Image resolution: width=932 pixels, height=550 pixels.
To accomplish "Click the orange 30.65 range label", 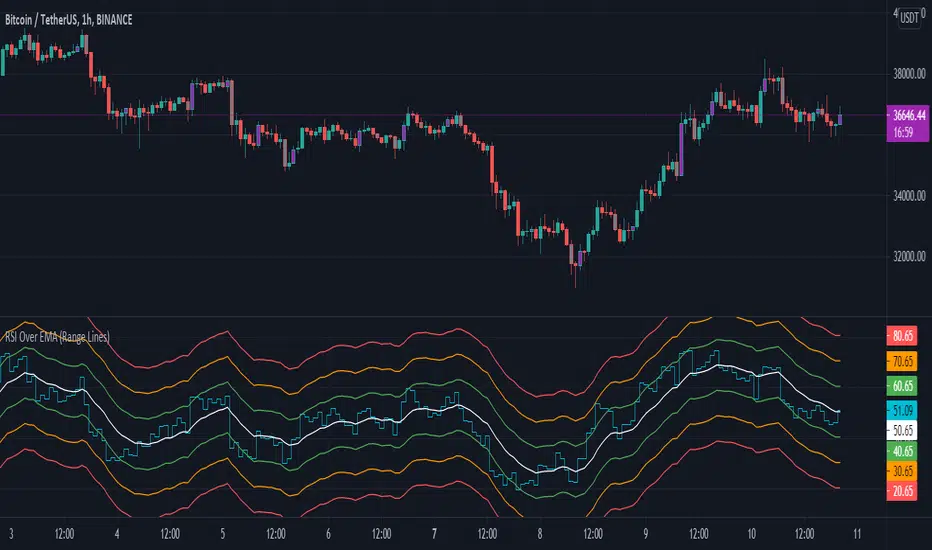I will tap(901, 471).
